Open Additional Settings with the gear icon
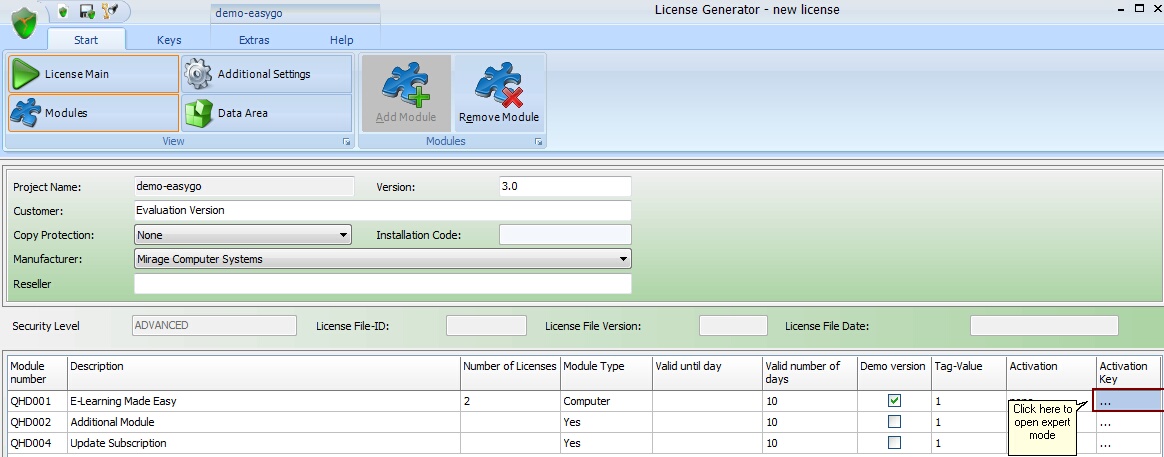The height and width of the screenshot is (457, 1164). pyautogui.click(x=266, y=74)
